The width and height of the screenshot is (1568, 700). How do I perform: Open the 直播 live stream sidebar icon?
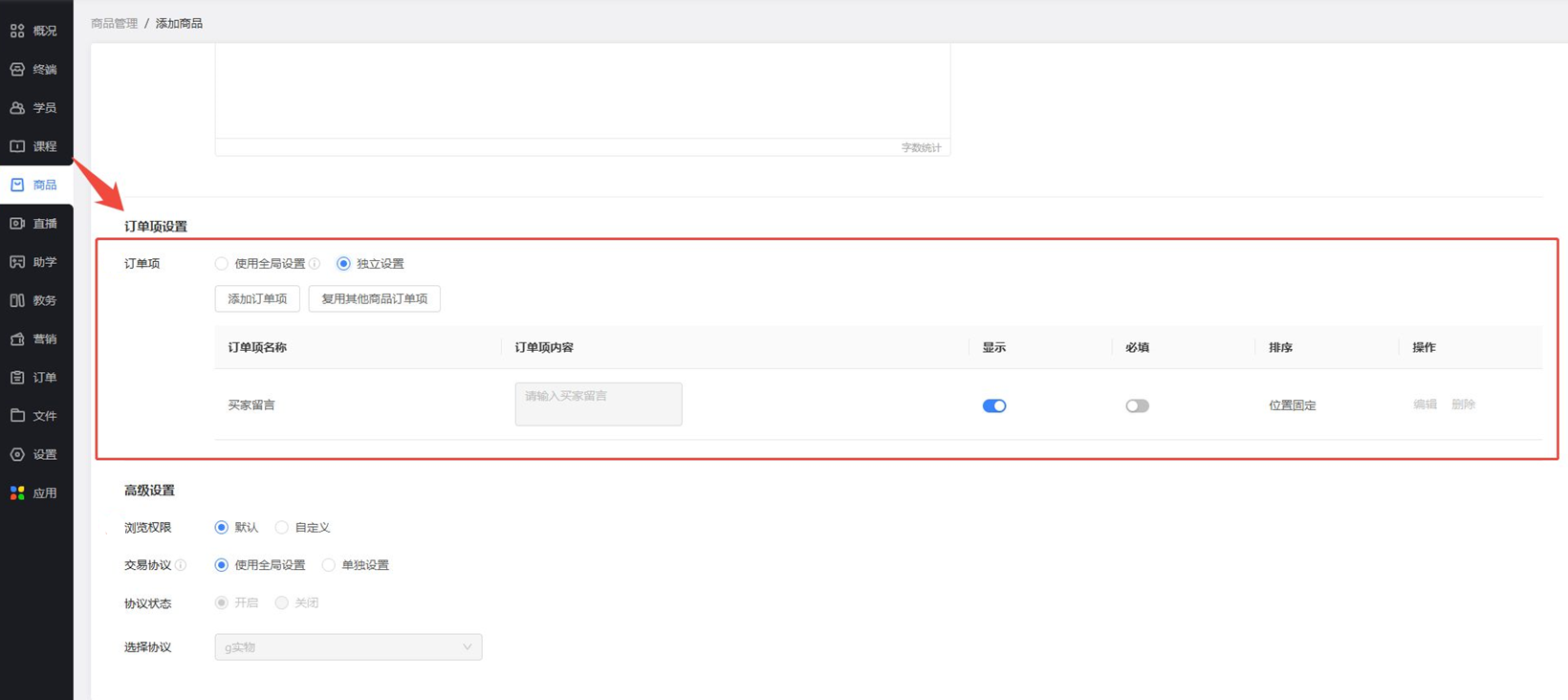pyautogui.click(x=17, y=223)
